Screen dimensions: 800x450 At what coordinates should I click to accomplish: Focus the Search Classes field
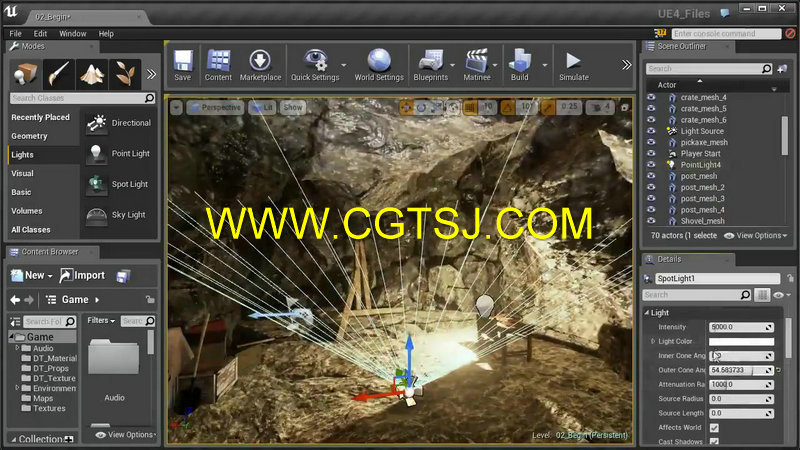click(x=83, y=98)
